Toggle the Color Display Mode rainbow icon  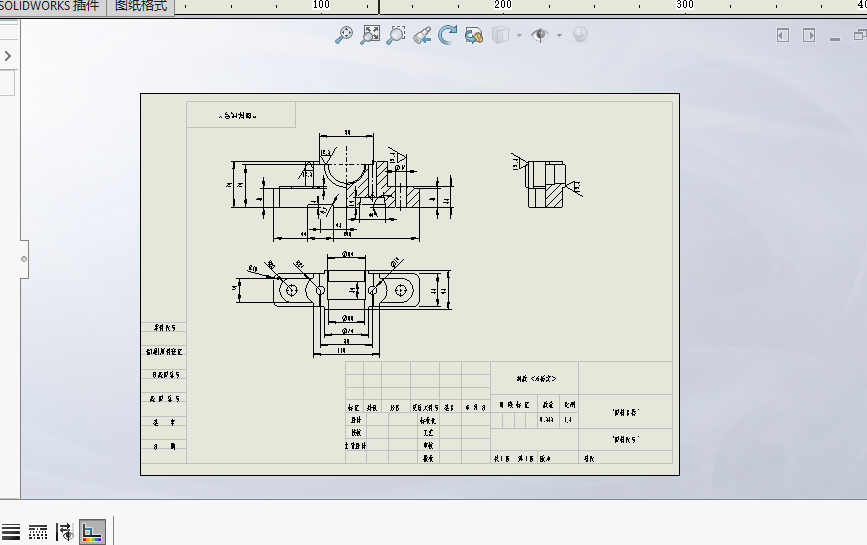coord(92,532)
